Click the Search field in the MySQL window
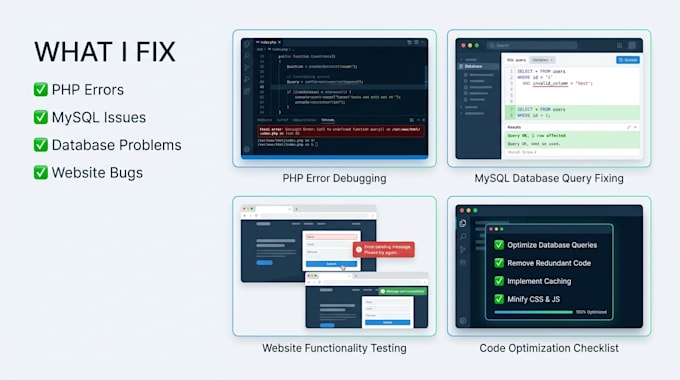The width and height of the screenshot is (680, 380). click(531, 45)
